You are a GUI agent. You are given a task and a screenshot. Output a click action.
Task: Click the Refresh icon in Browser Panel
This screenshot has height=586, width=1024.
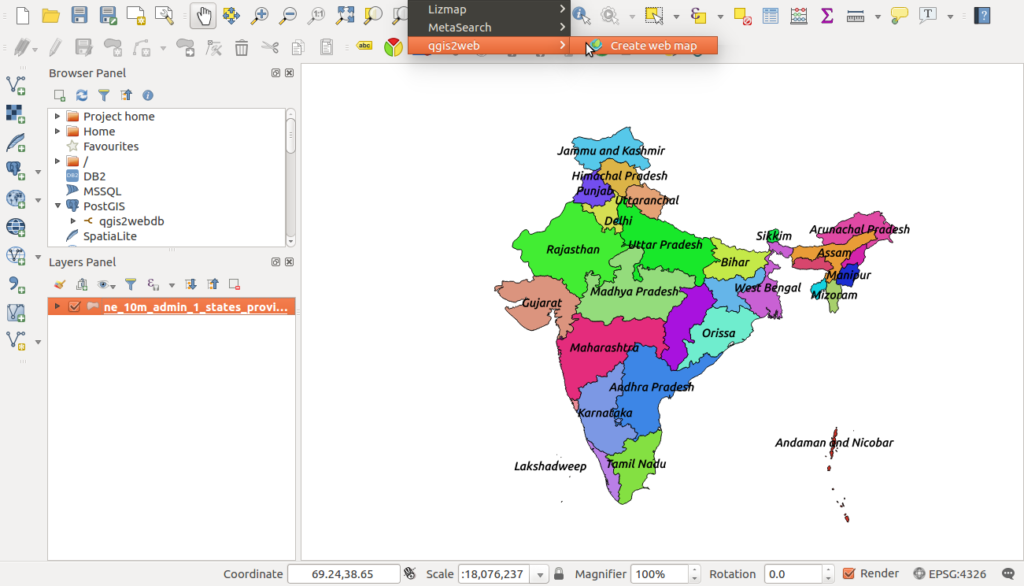[x=81, y=95]
